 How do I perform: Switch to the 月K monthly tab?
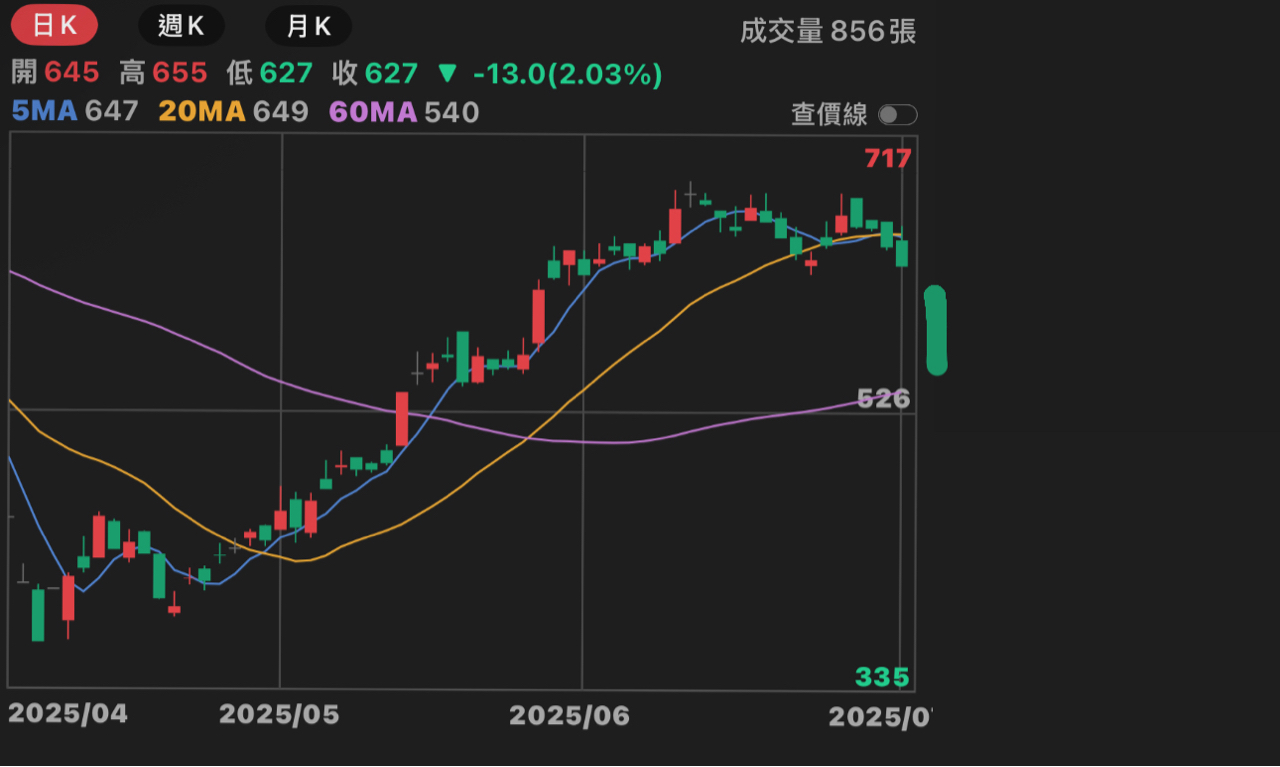coord(308,26)
